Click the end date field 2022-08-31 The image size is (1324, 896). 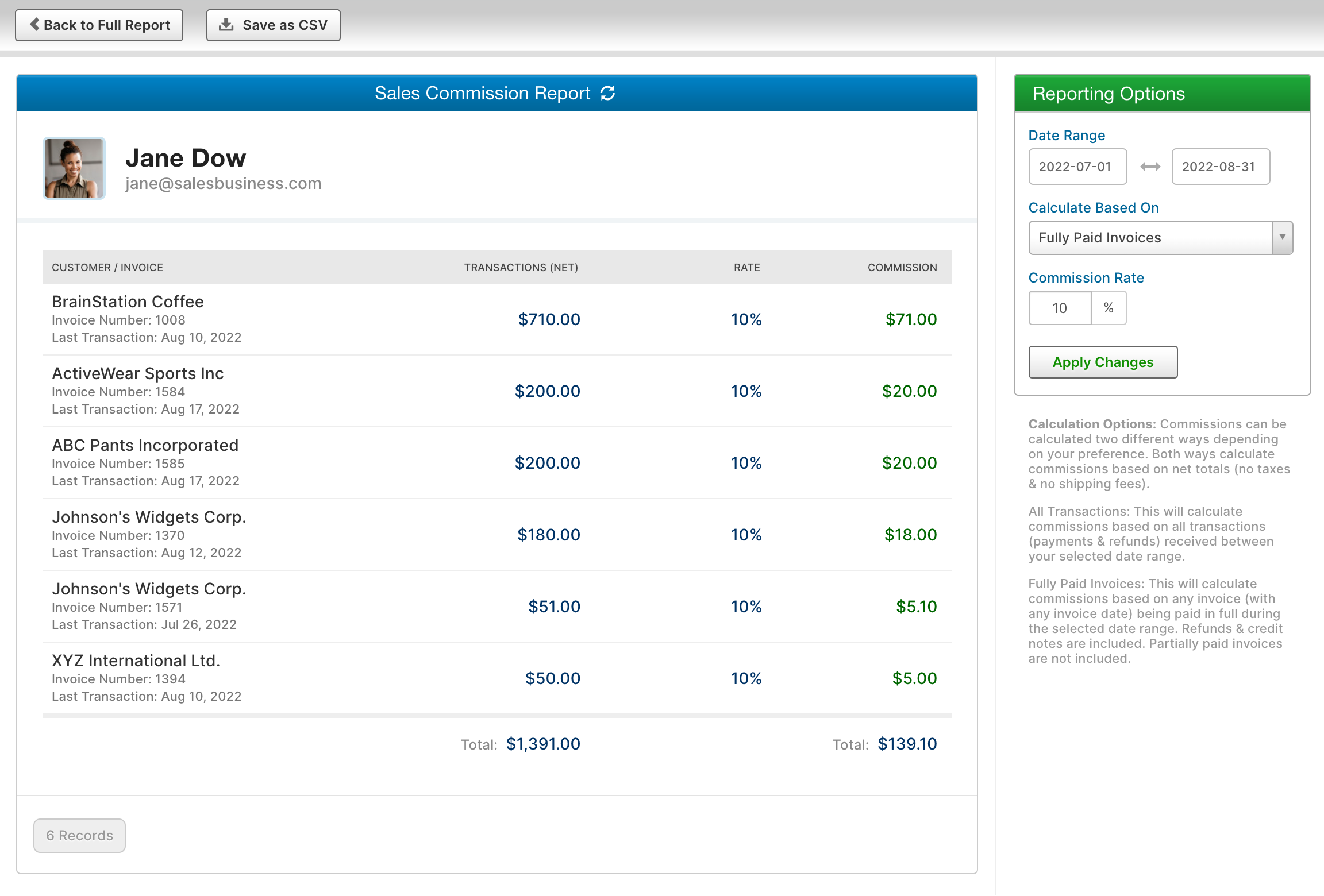pos(1221,167)
